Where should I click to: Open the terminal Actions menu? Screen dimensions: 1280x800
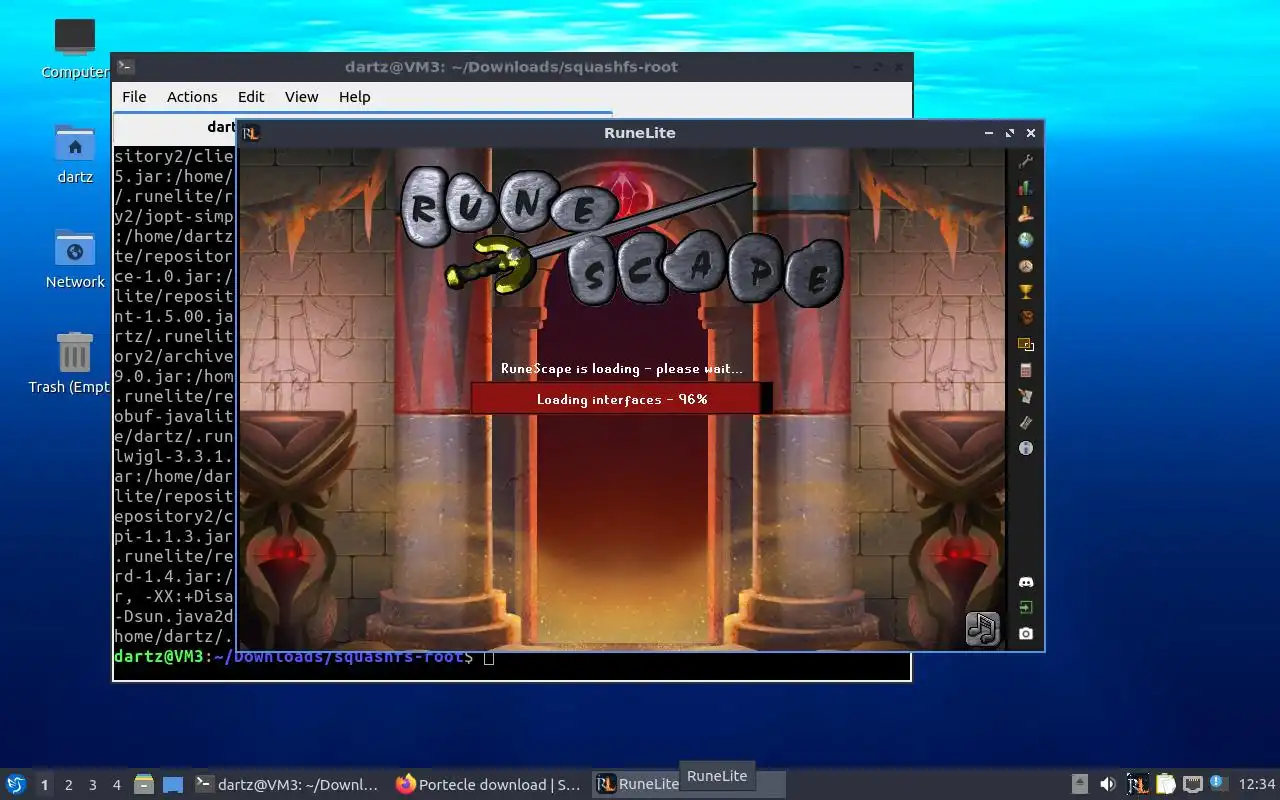192,97
